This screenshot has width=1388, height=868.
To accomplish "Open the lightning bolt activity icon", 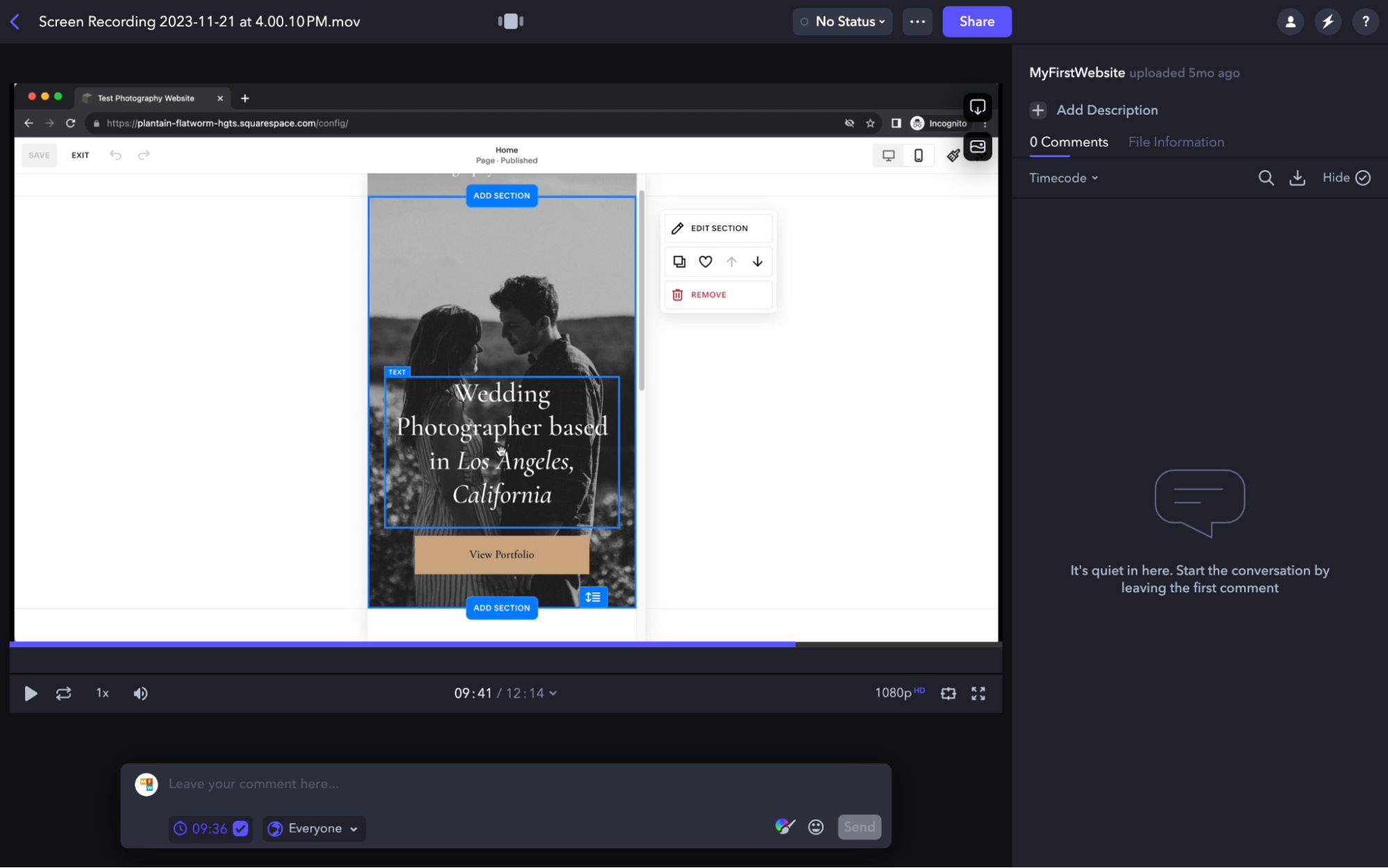I will tap(1328, 22).
